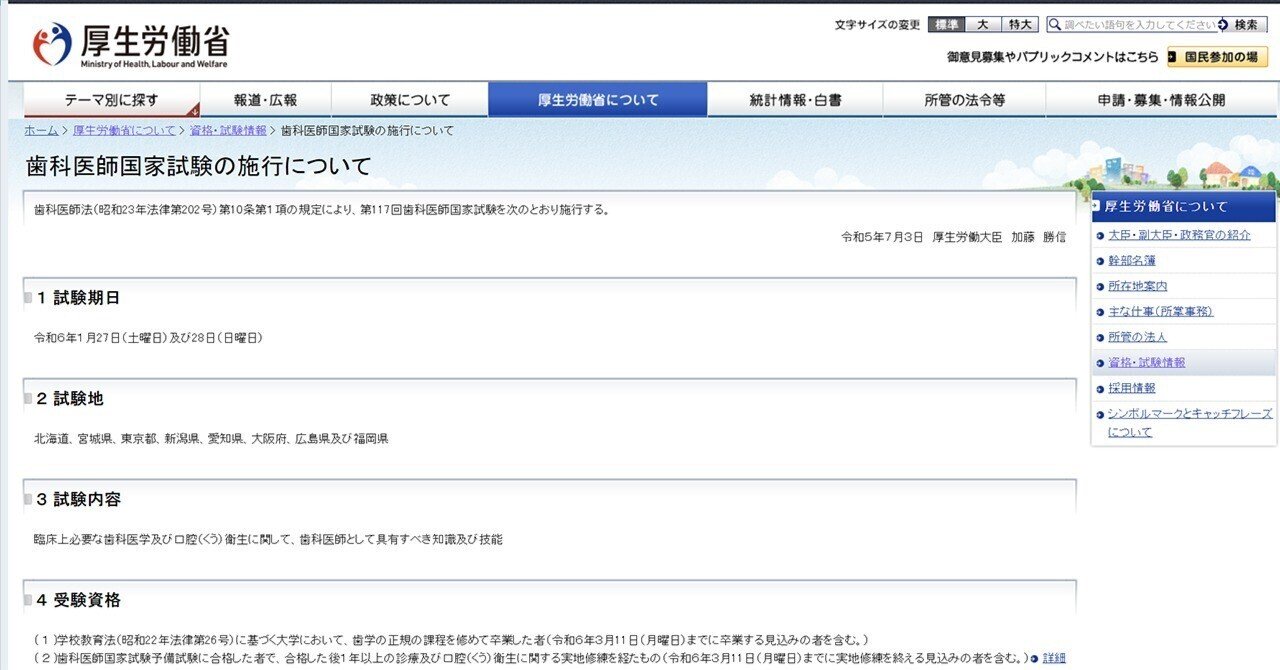The height and width of the screenshot is (670, 1280).
Task: Click the arrow bullet beside 所在地案内 in sidebar
Action: 1098,286
